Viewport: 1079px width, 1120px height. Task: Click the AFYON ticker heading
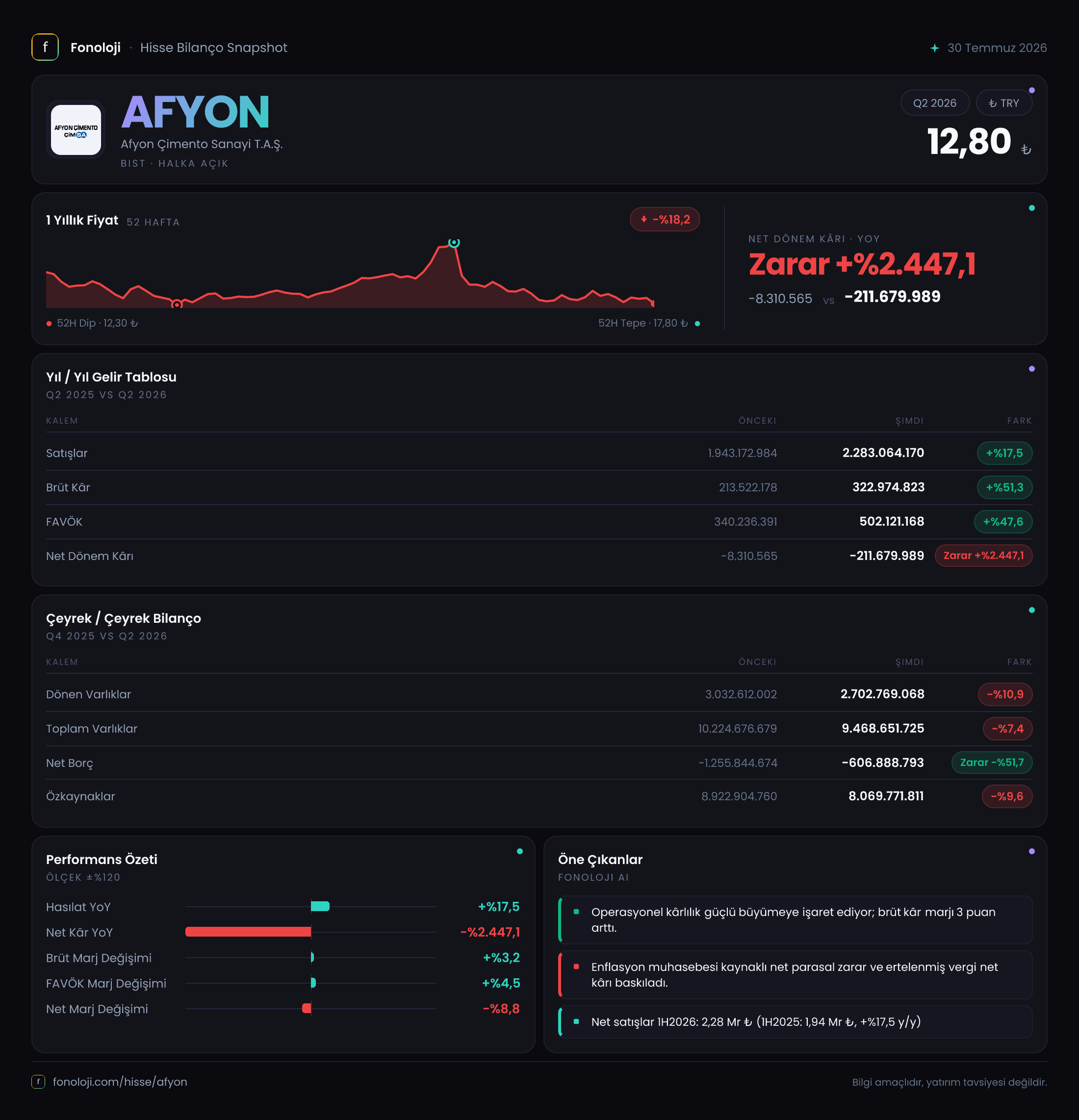click(x=196, y=112)
